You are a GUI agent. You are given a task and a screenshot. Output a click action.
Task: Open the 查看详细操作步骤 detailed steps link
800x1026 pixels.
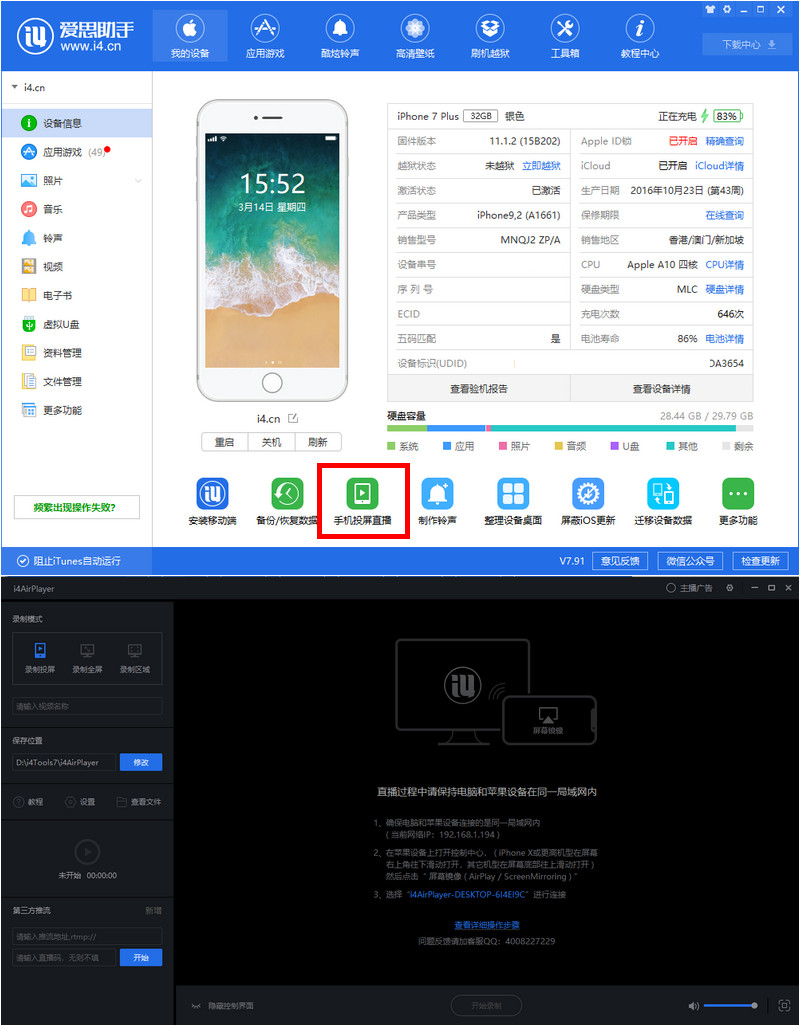click(489, 924)
